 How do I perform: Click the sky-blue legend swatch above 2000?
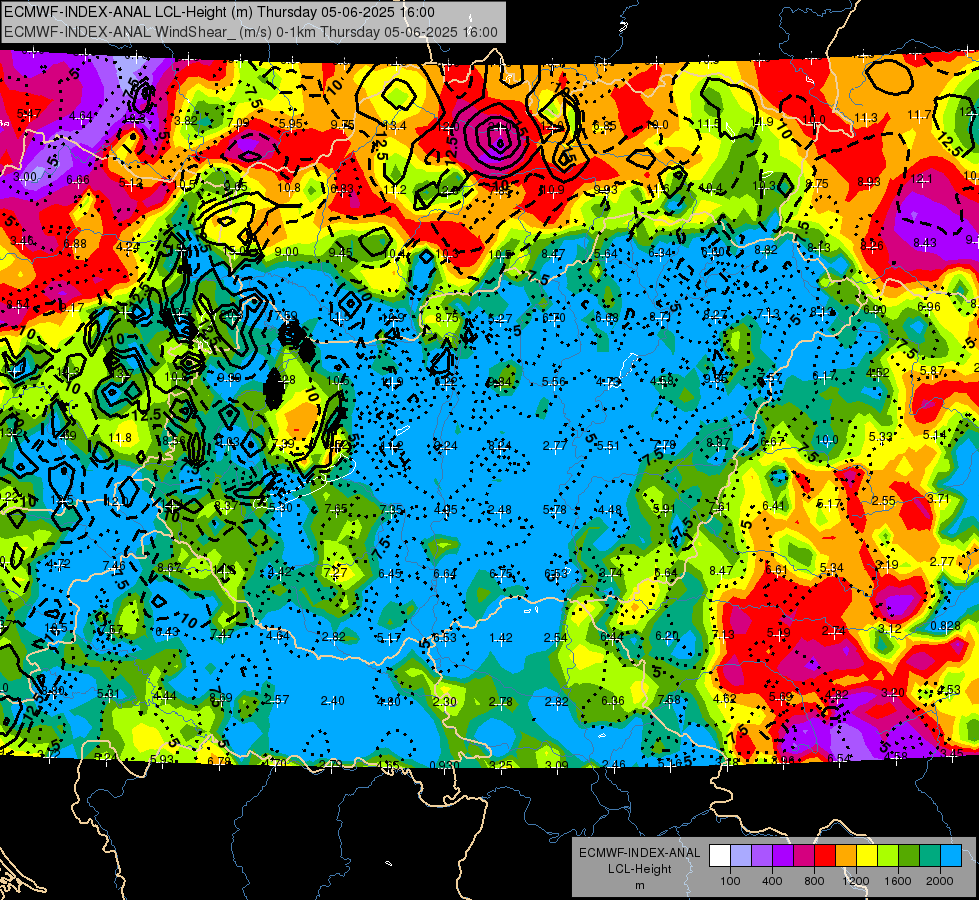tap(951, 856)
